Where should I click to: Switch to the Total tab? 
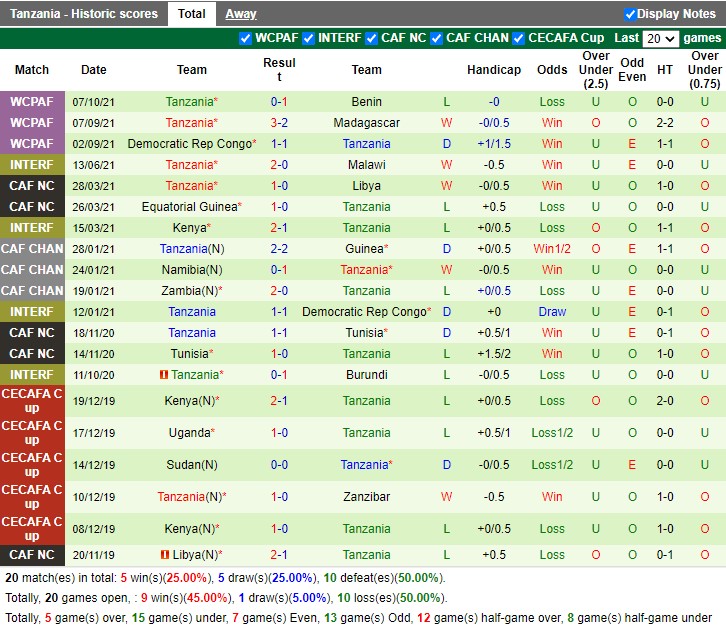coord(191,14)
